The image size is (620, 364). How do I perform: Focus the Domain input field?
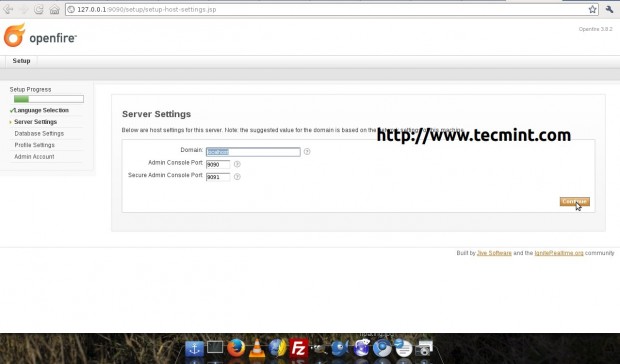(x=253, y=152)
